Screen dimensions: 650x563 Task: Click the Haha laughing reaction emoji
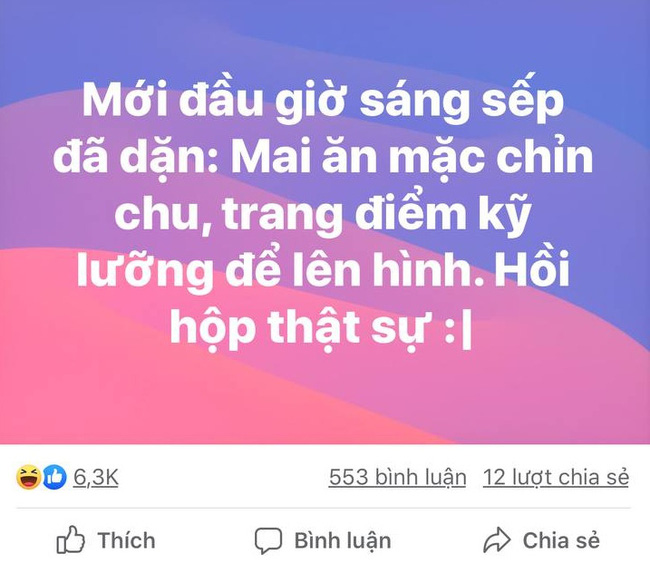[x=28, y=477]
